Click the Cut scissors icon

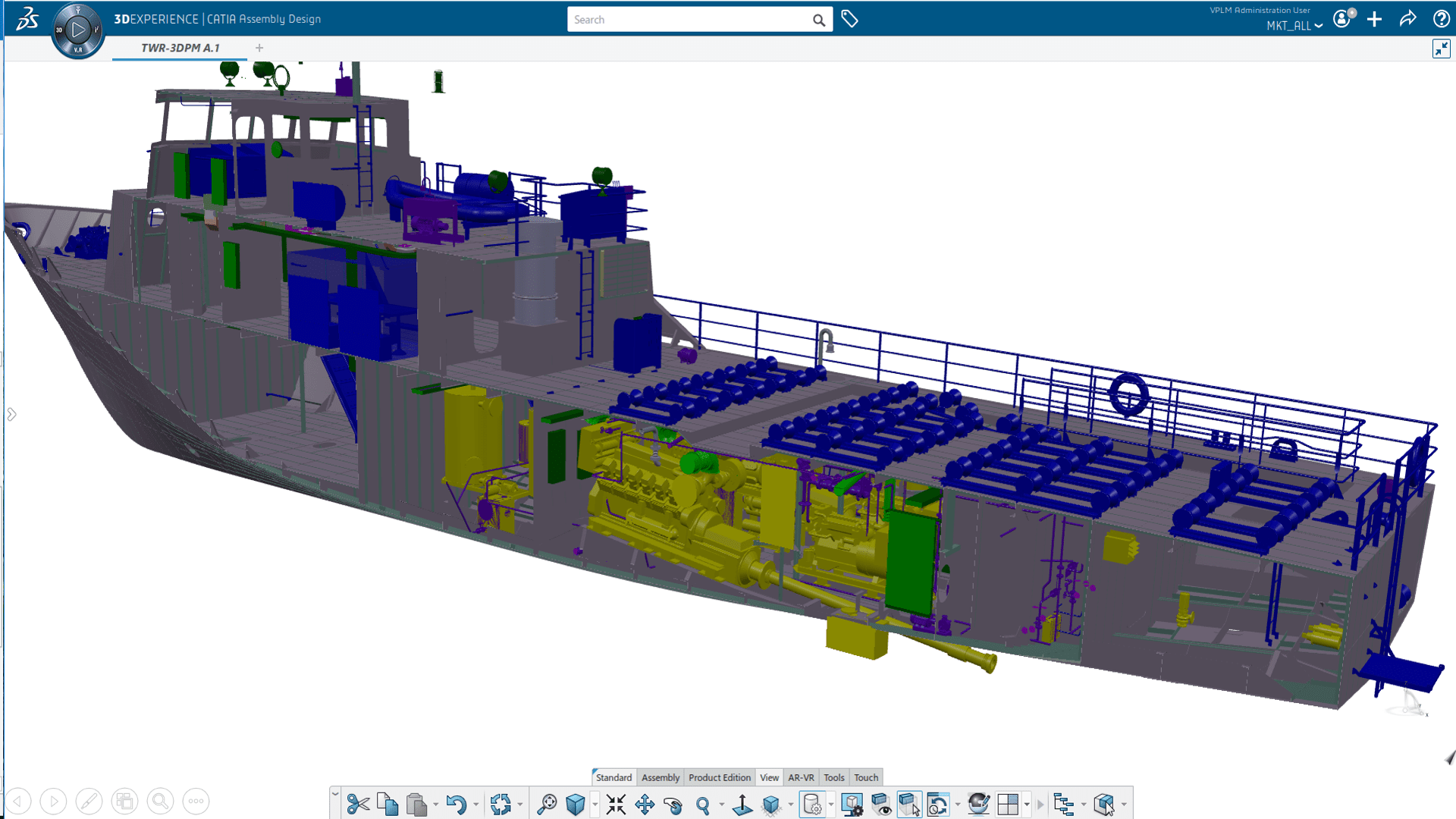pyautogui.click(x=358, y=805)
